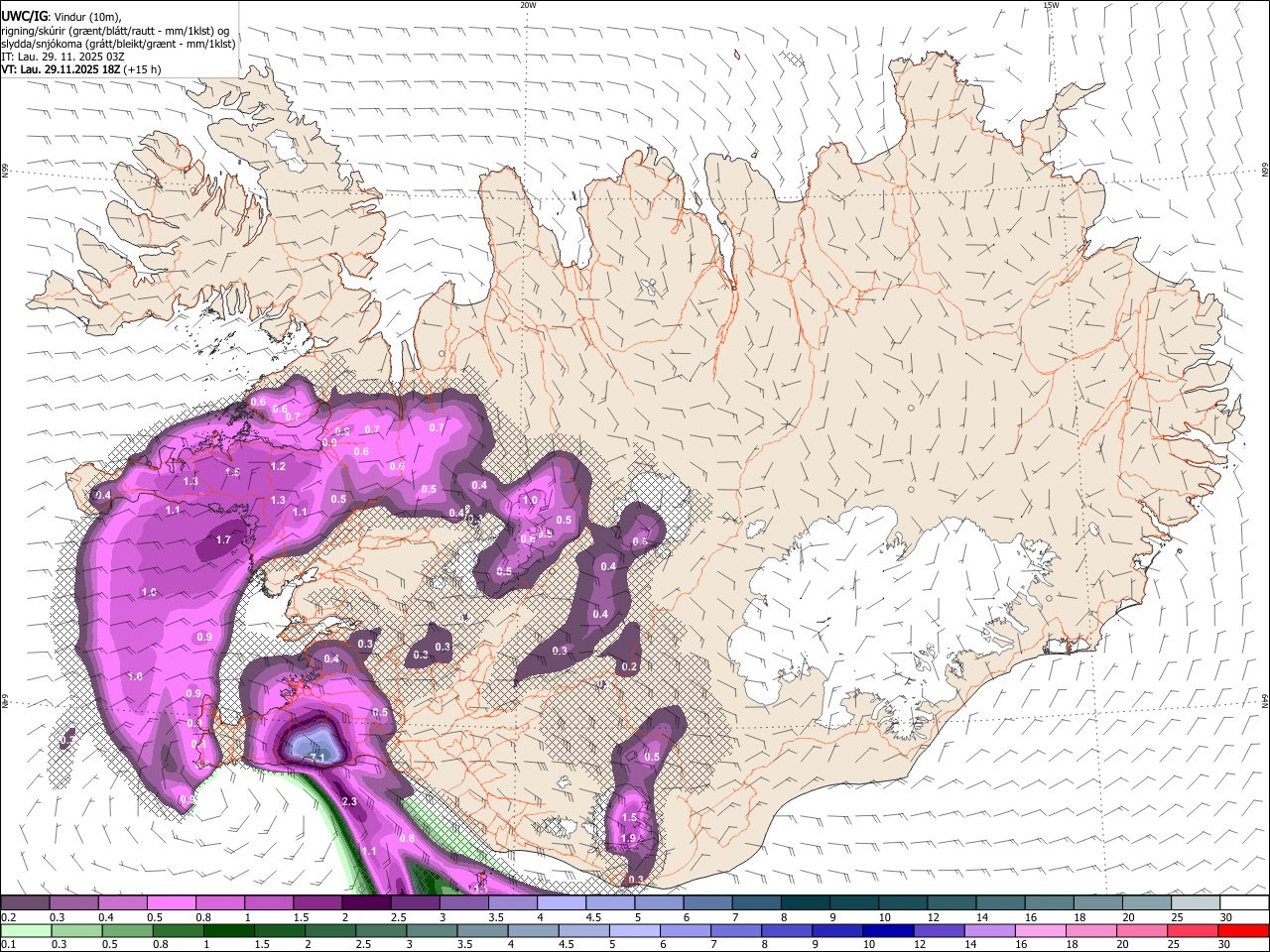The height and width of the screenshot is (952, 1270).
Task: Click the 'rigning/skúrir (grænt/blátt/rautt - mm/1klst)' line
Action: 115,31
